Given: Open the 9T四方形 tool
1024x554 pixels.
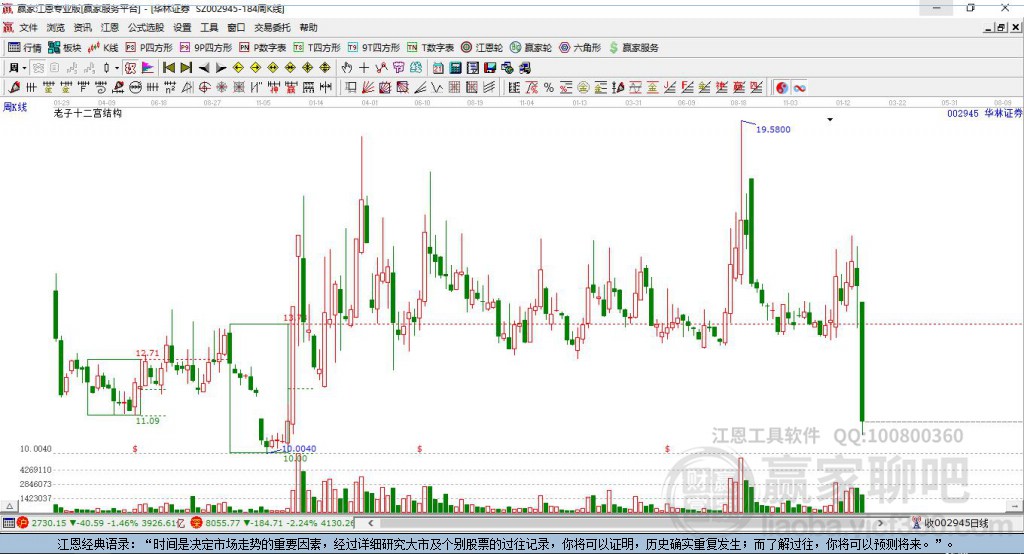Looking at the screenshot, I should pos(374,48).
